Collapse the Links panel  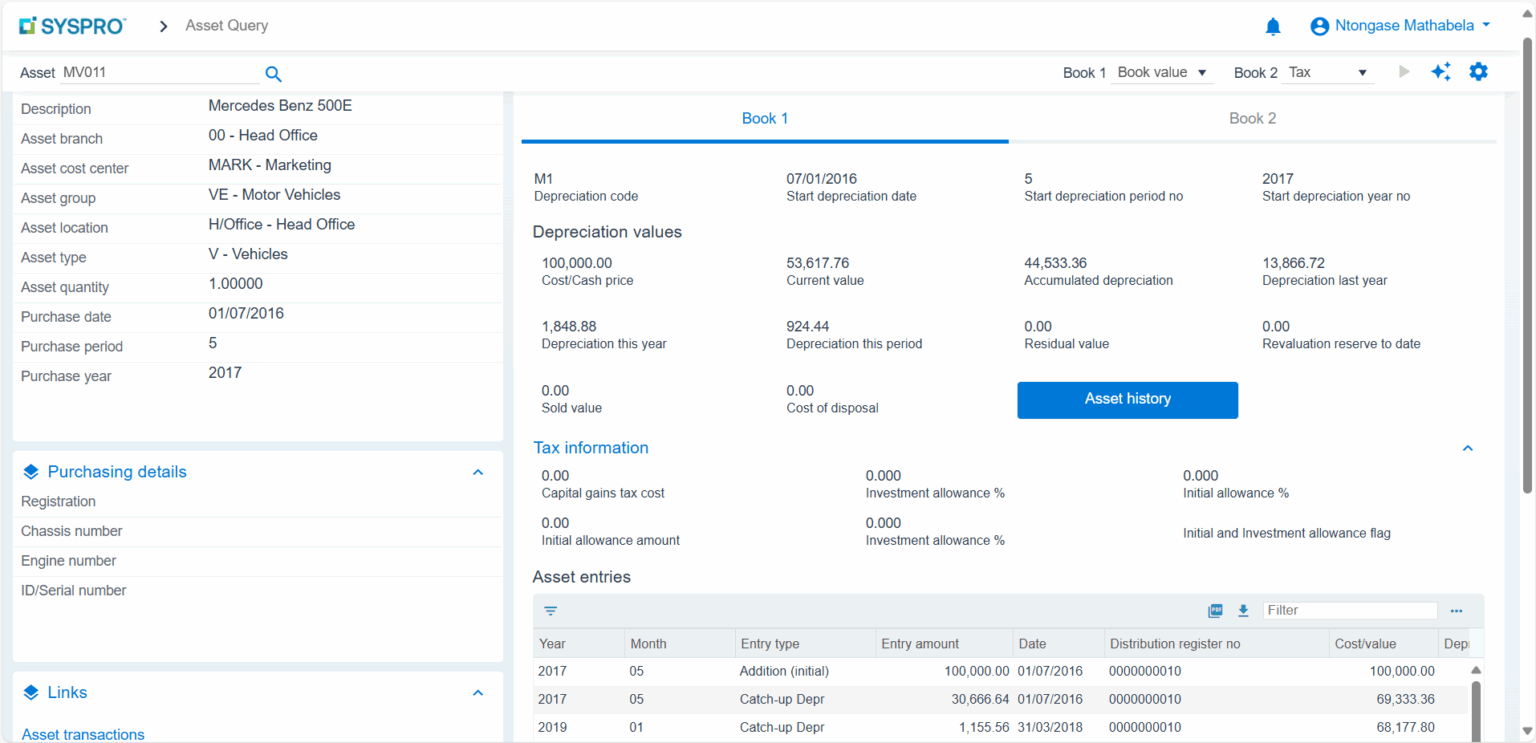coord(478,692)
